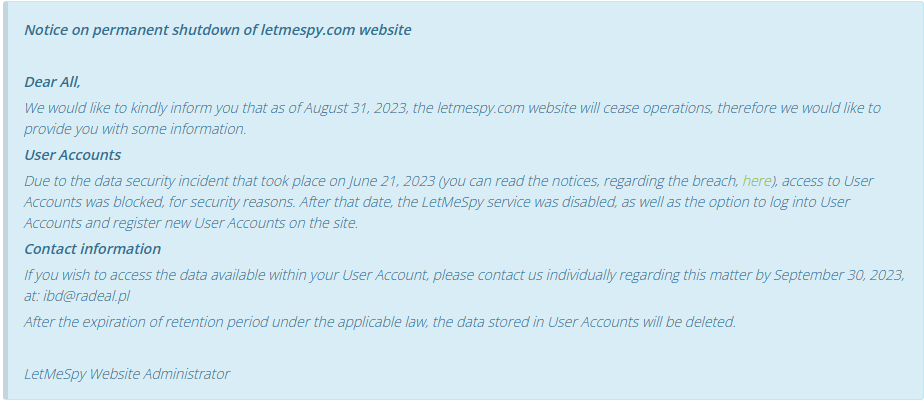Click the notice title about permanent shutdown

tap(217, 30)
